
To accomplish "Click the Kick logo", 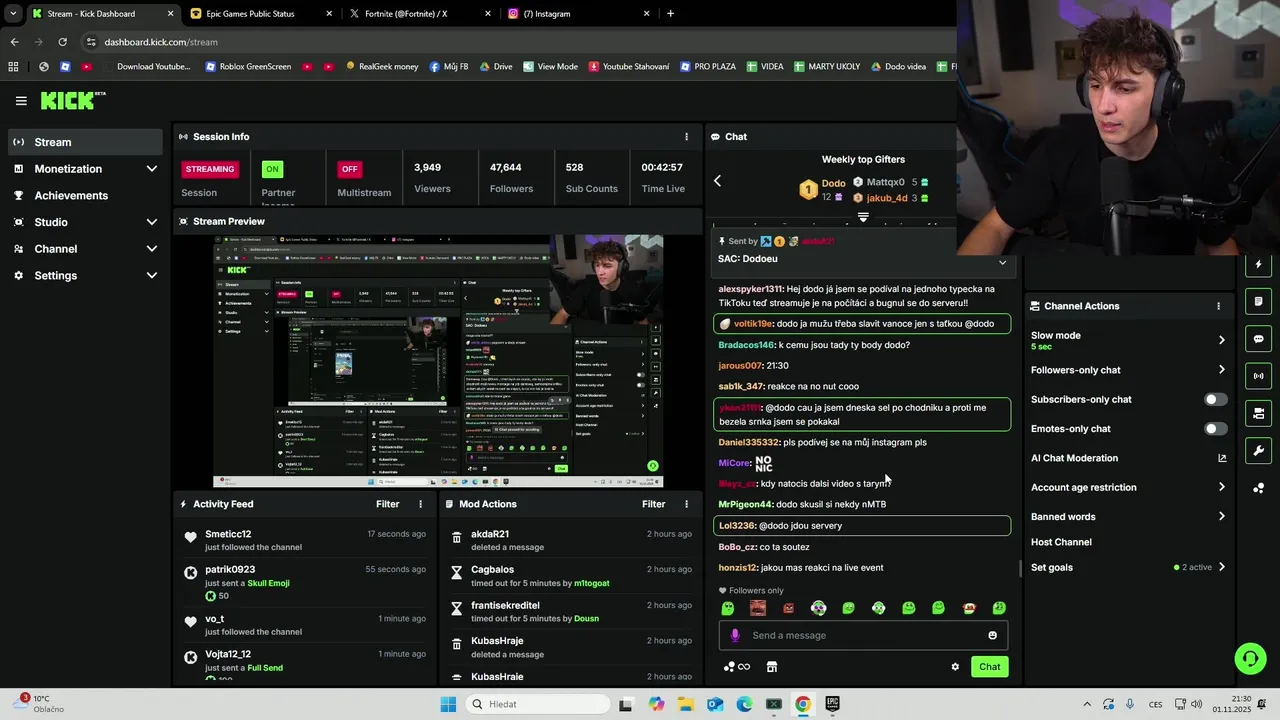I will click(x=72, y=100).
